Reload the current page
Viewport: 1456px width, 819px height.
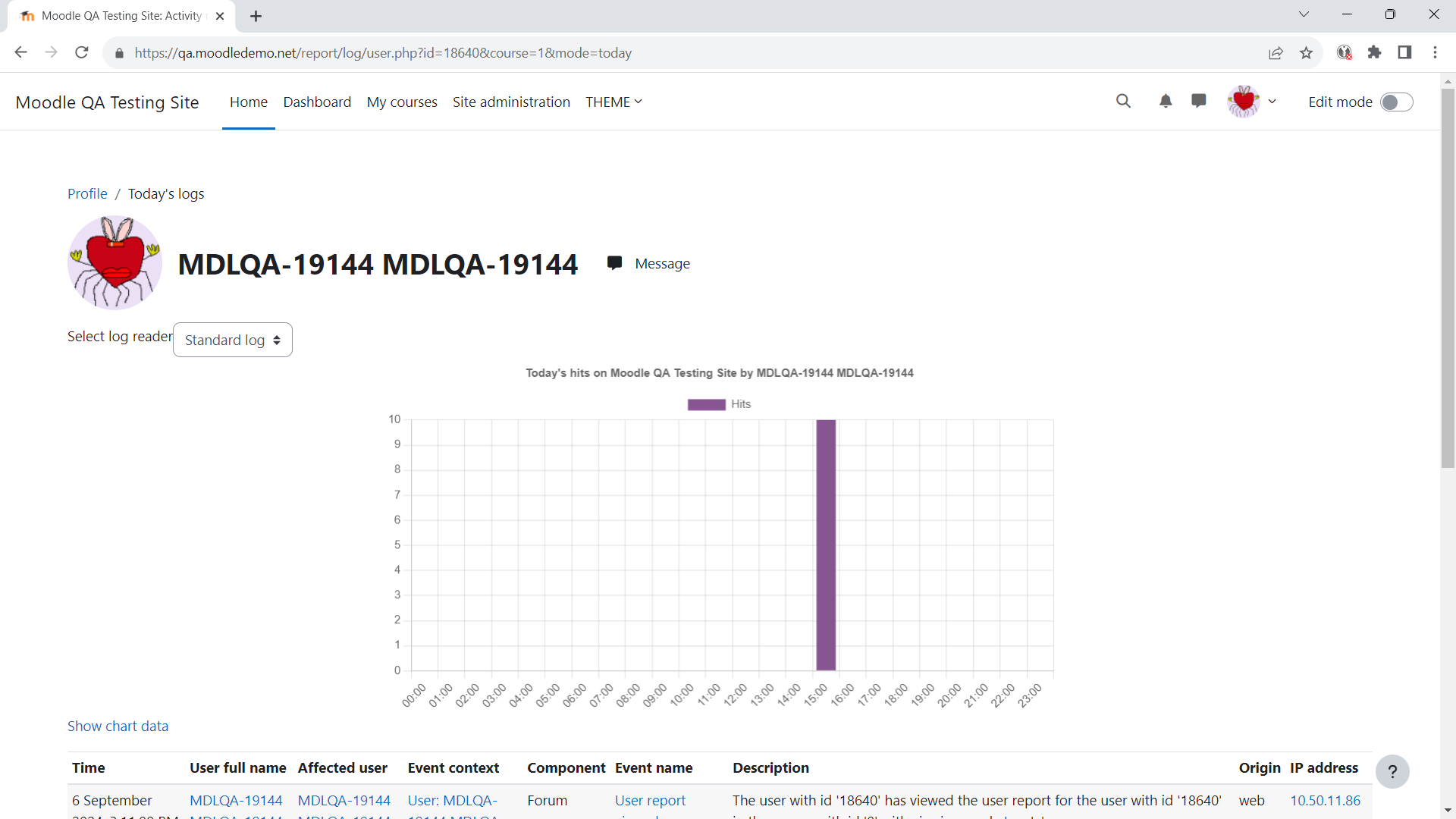coord(82,52)
